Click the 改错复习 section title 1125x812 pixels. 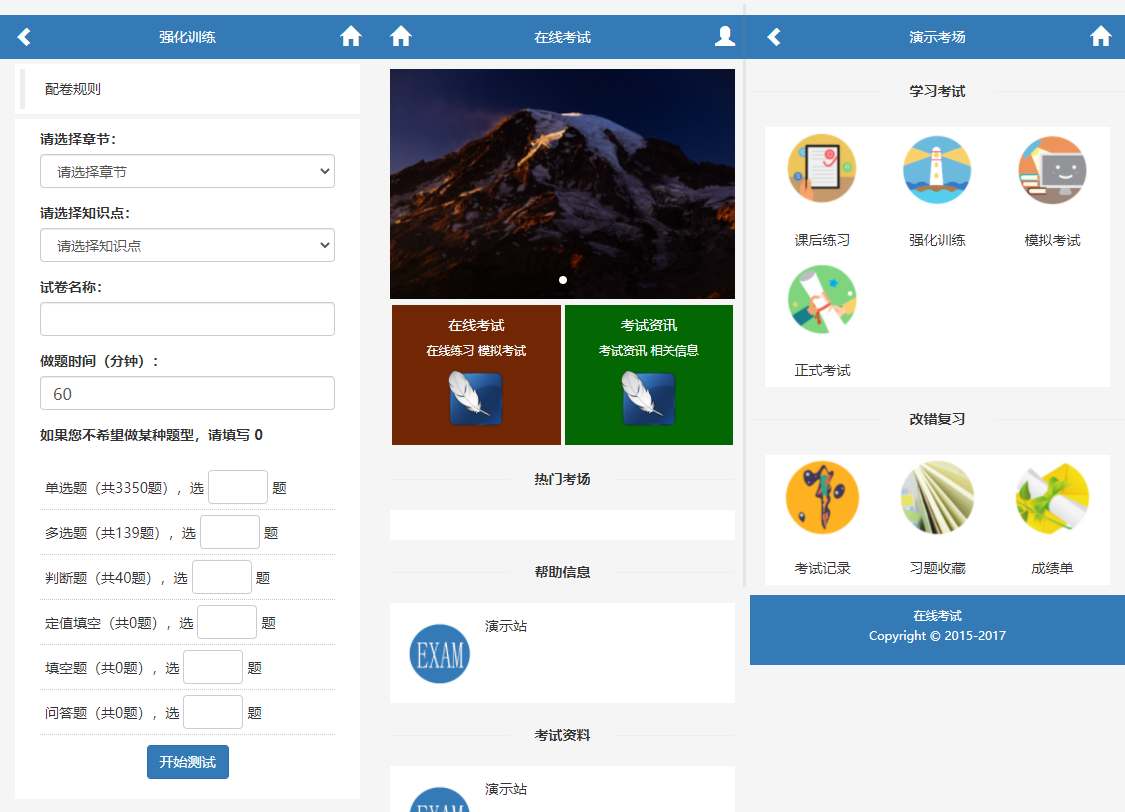[x=937, y=420]
